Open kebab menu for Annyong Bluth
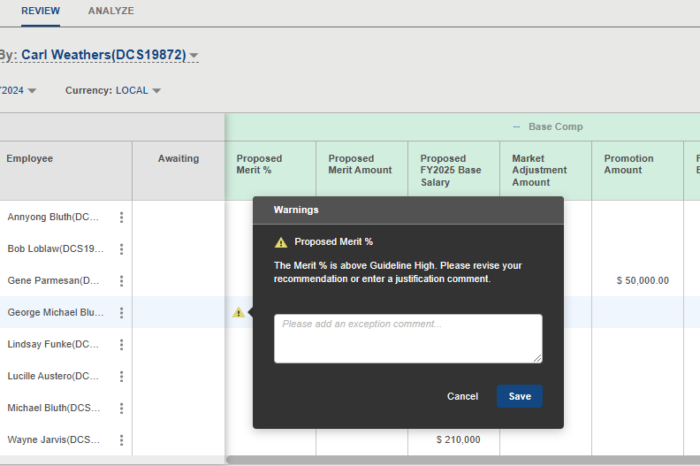Screen dimensions: 700x466 tap(122, 217)
